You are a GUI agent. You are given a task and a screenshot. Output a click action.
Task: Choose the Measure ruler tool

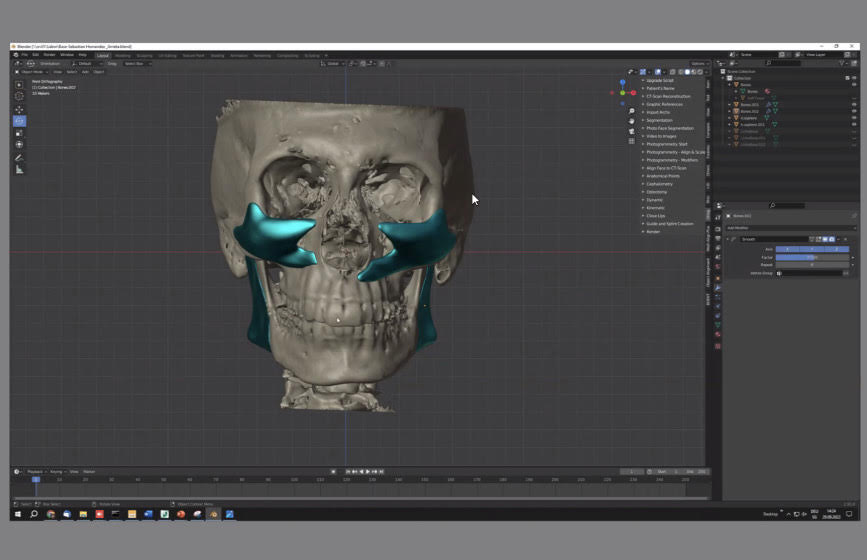coord(19,170)
